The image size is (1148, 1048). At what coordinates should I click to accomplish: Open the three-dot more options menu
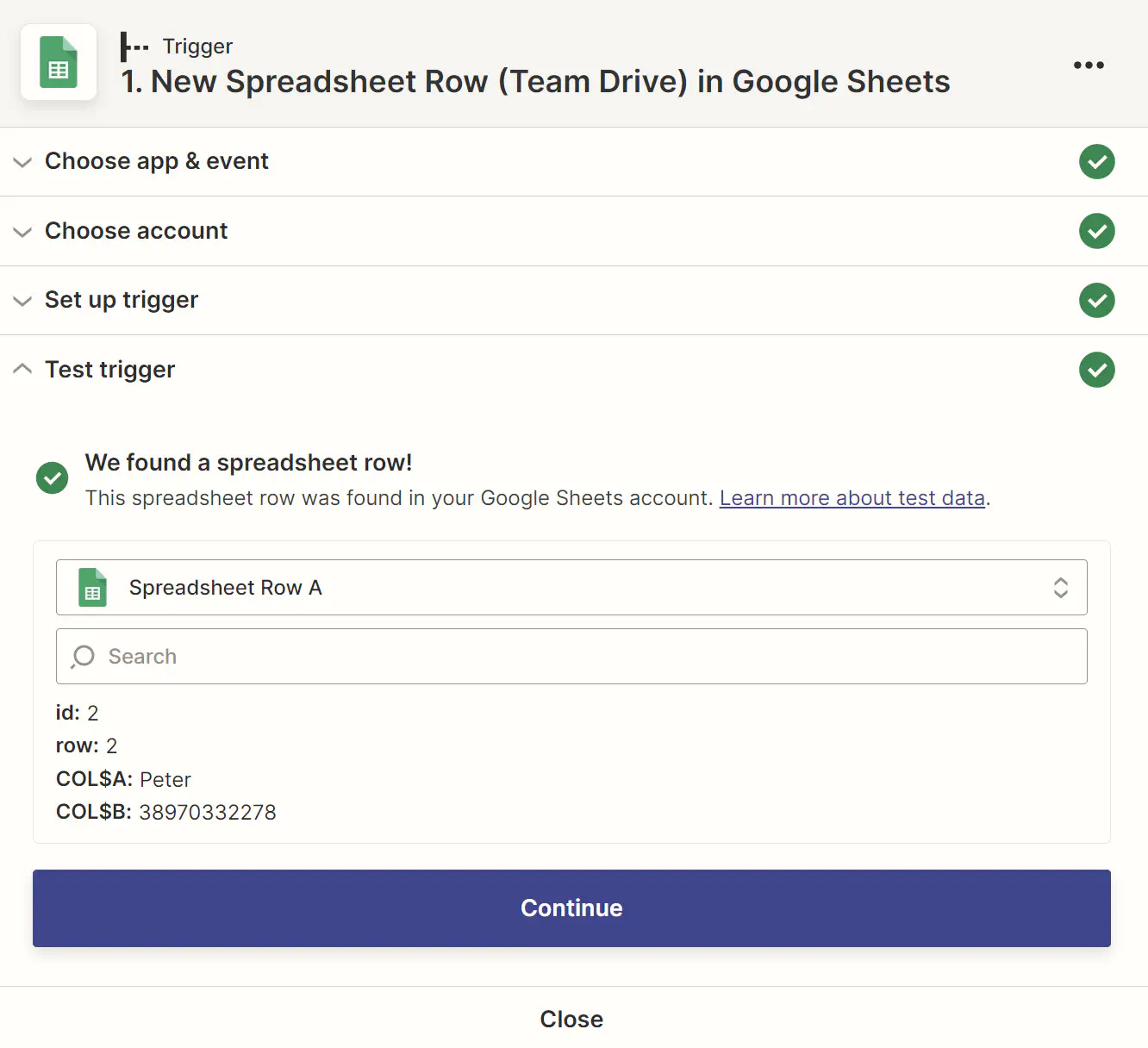point(1089,65)
